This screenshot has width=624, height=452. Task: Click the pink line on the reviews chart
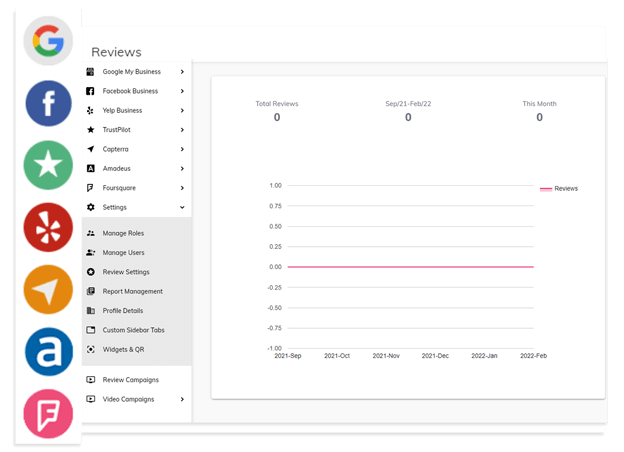(x=410, y=267)
